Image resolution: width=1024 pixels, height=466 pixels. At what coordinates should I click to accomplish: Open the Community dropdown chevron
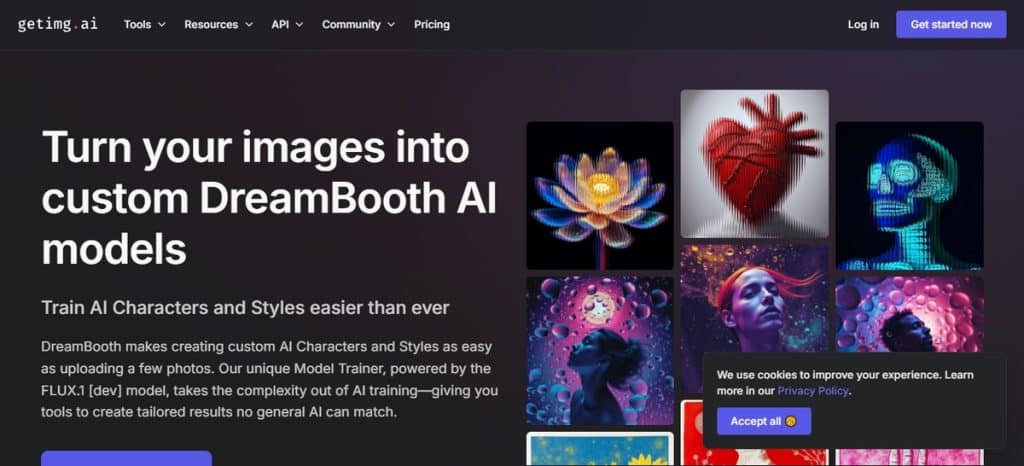point(391,25)
